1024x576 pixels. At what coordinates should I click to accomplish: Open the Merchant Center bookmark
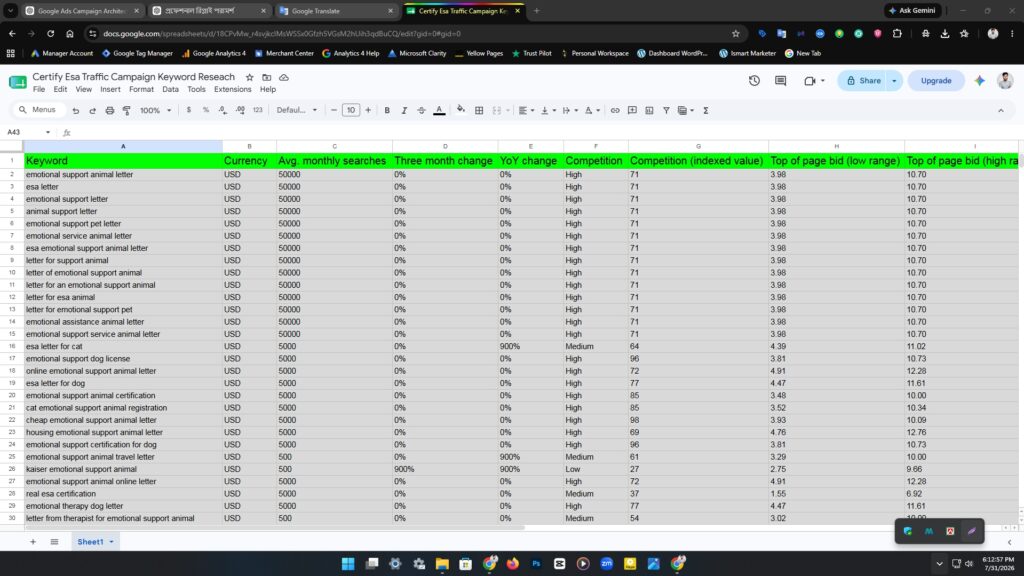pos(284,54)
